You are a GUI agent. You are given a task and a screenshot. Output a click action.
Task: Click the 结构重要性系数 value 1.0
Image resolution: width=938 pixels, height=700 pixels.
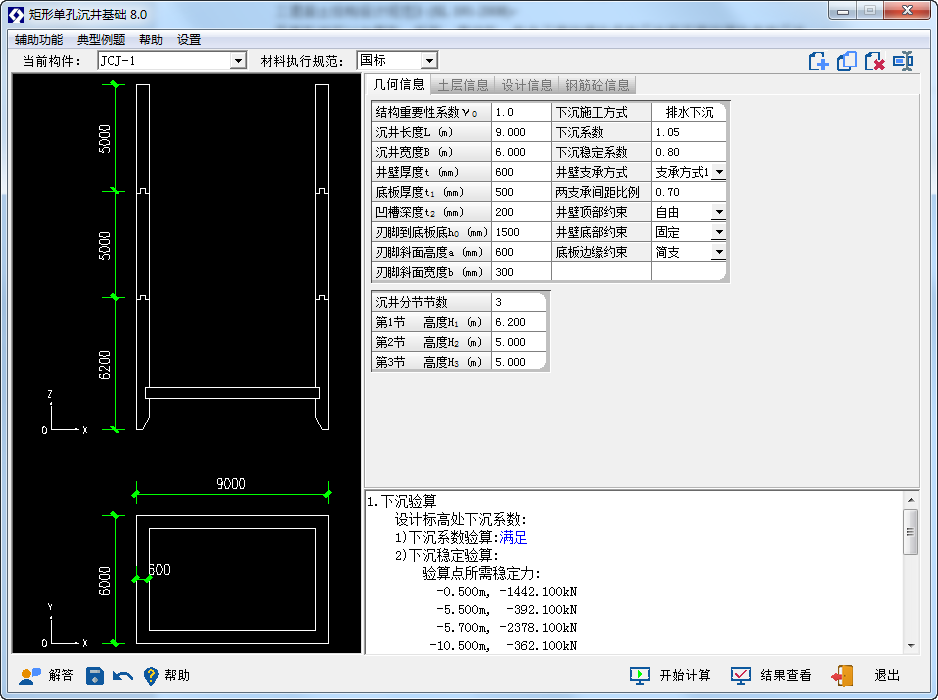(521, 112)
